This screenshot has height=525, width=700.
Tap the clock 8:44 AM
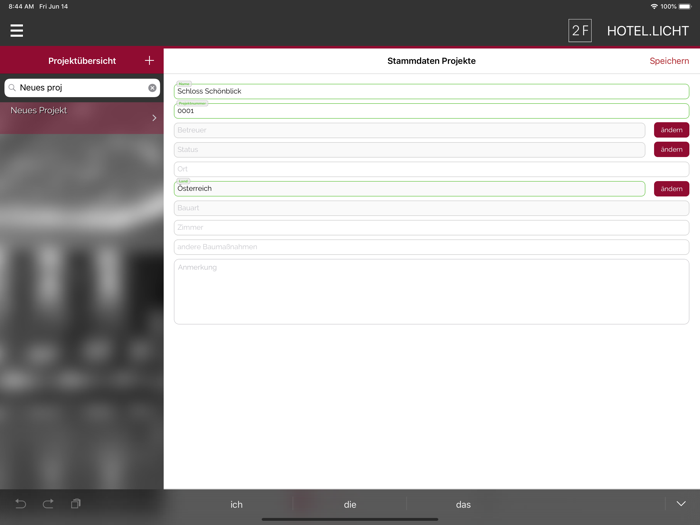(21, 6)
